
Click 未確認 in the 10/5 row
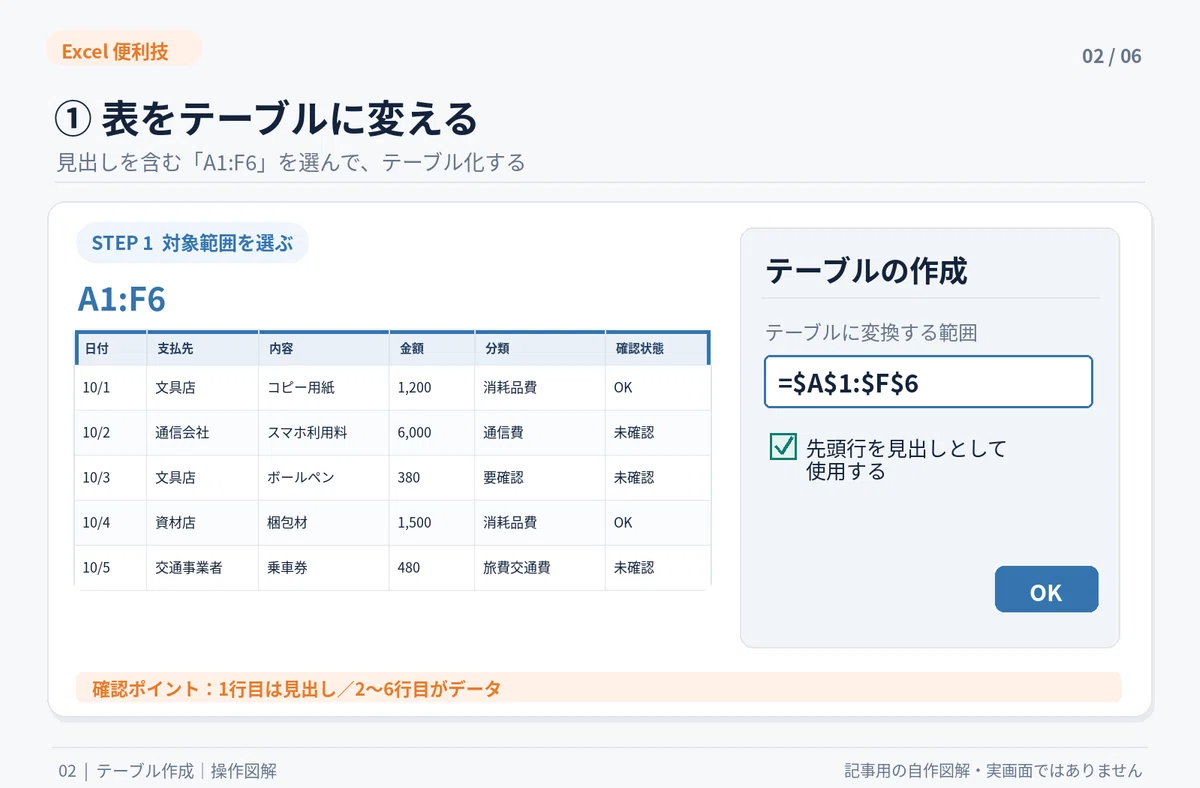tap(658, 568)
